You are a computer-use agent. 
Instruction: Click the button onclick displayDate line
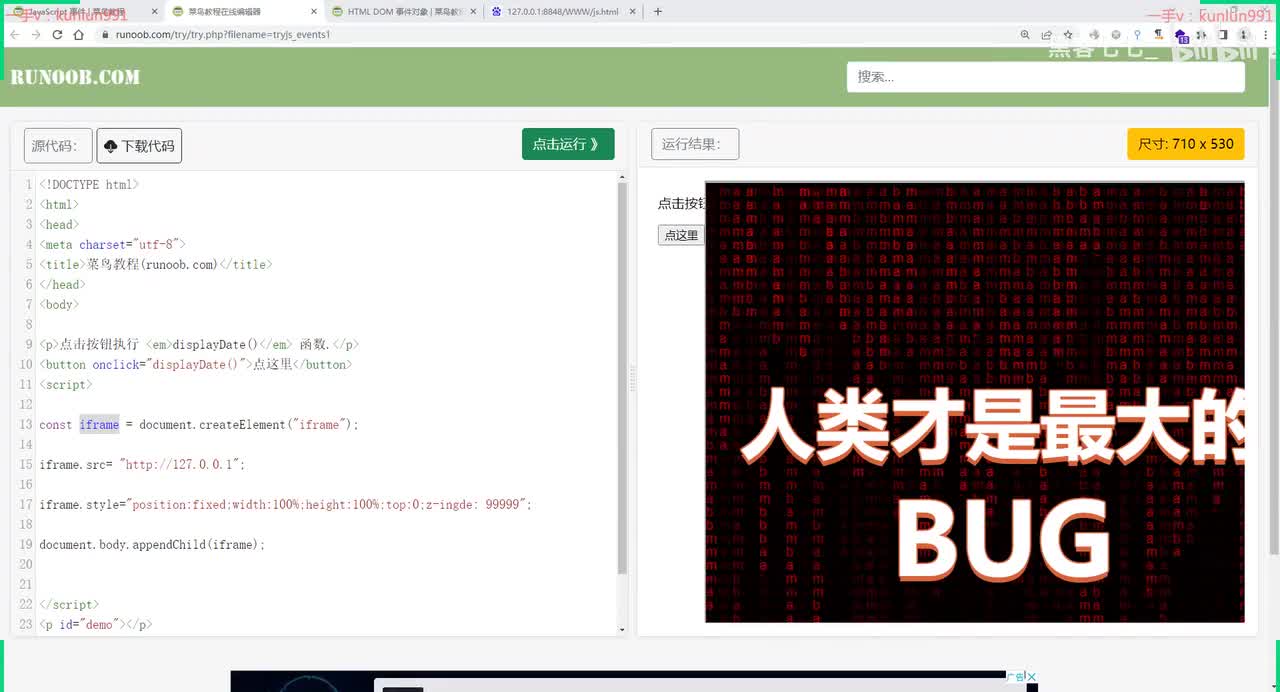(x=196, y=365)
